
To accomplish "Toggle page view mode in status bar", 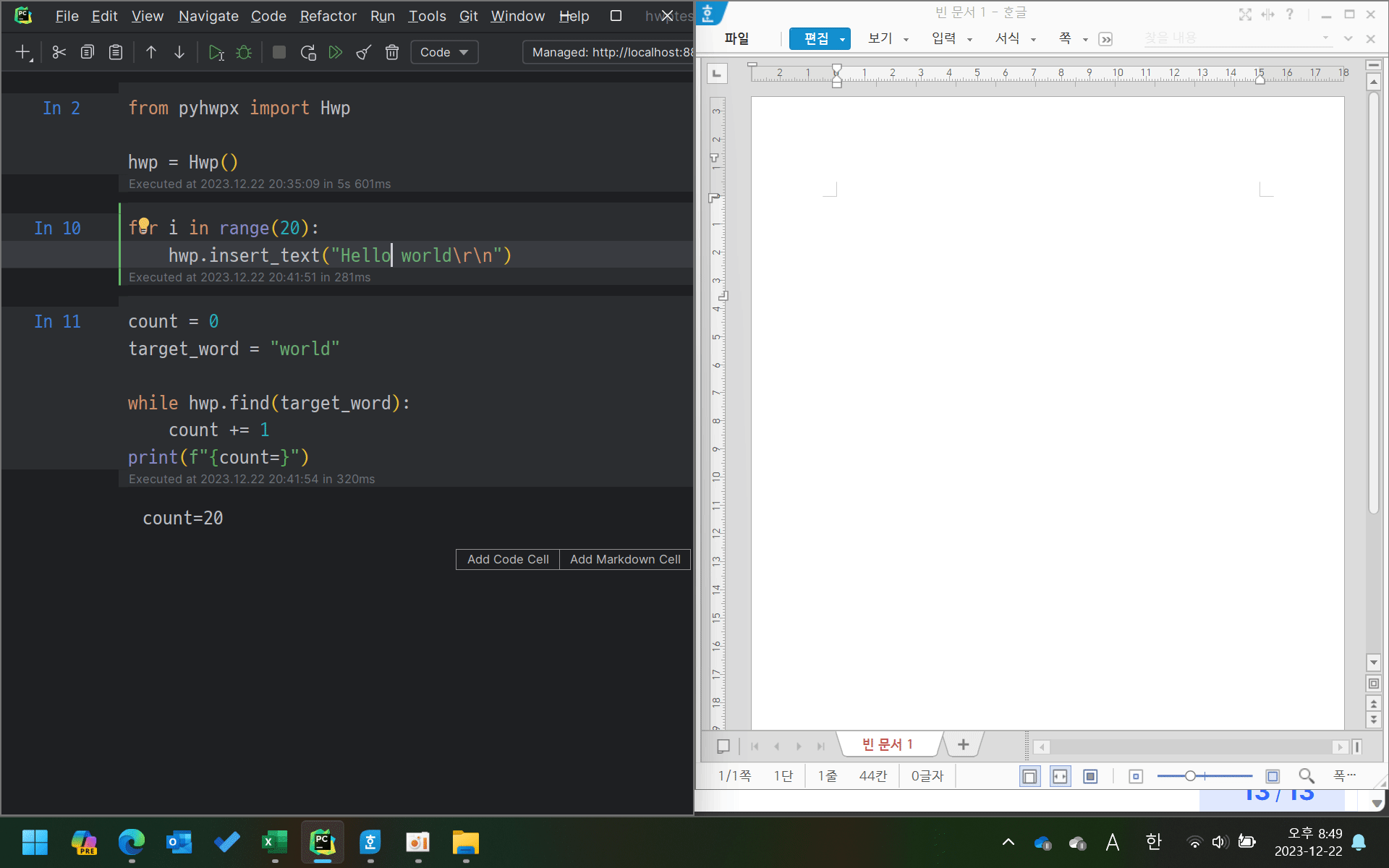I will click(1029, 776).
